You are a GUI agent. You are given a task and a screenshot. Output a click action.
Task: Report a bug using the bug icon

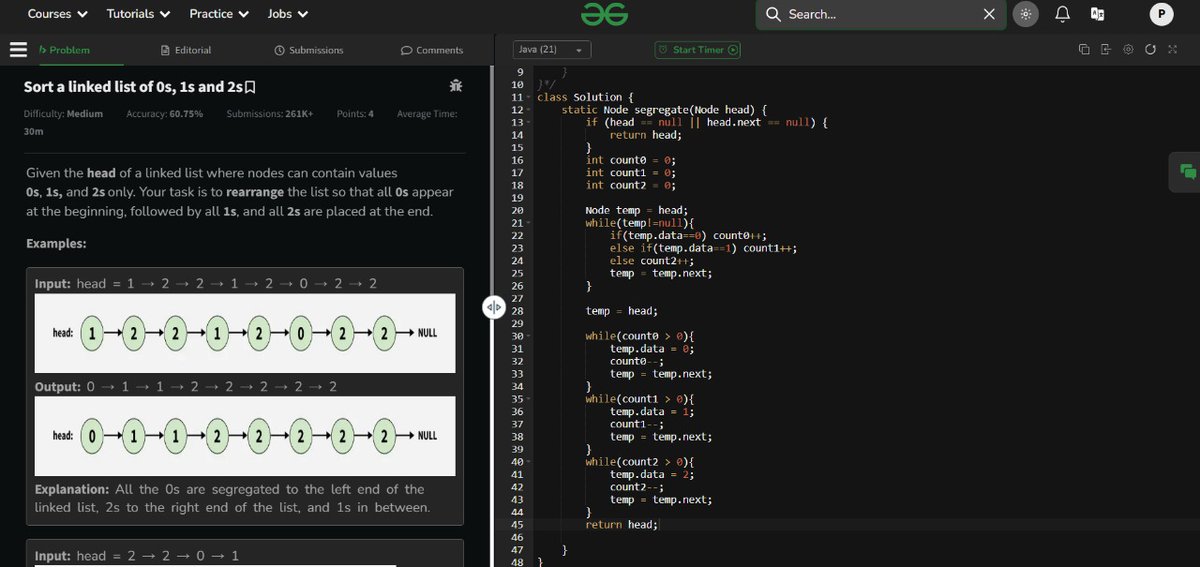click(456, 86)
